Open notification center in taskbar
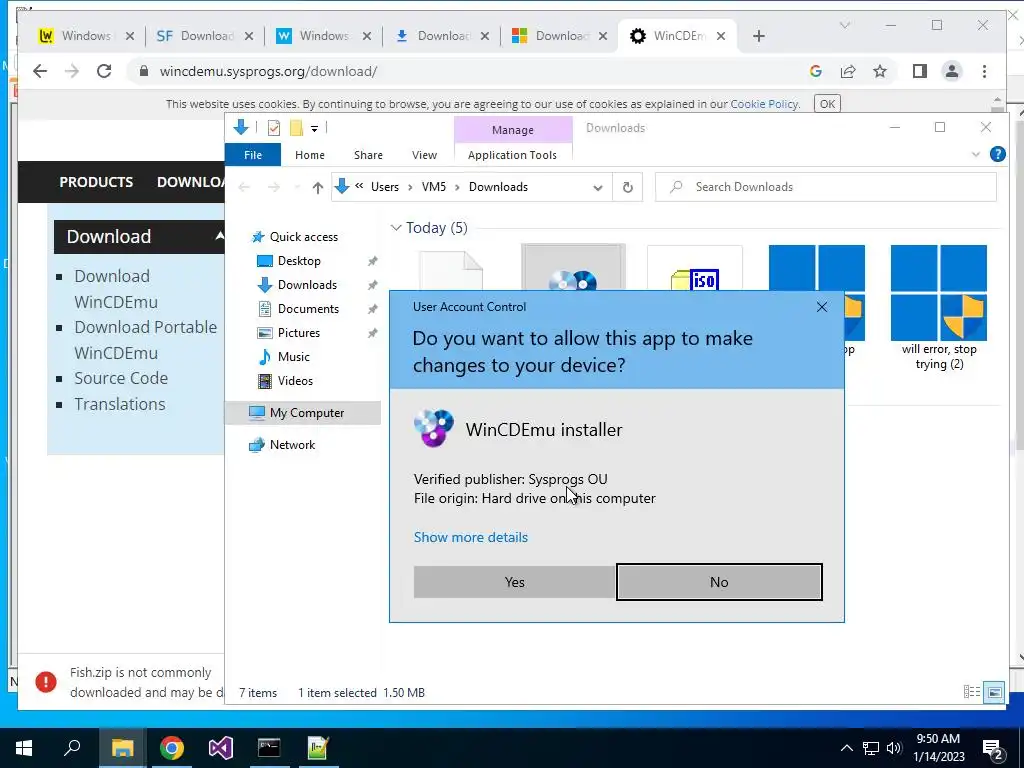This screenshot has width=1024, height=768. tap(993, 748)
